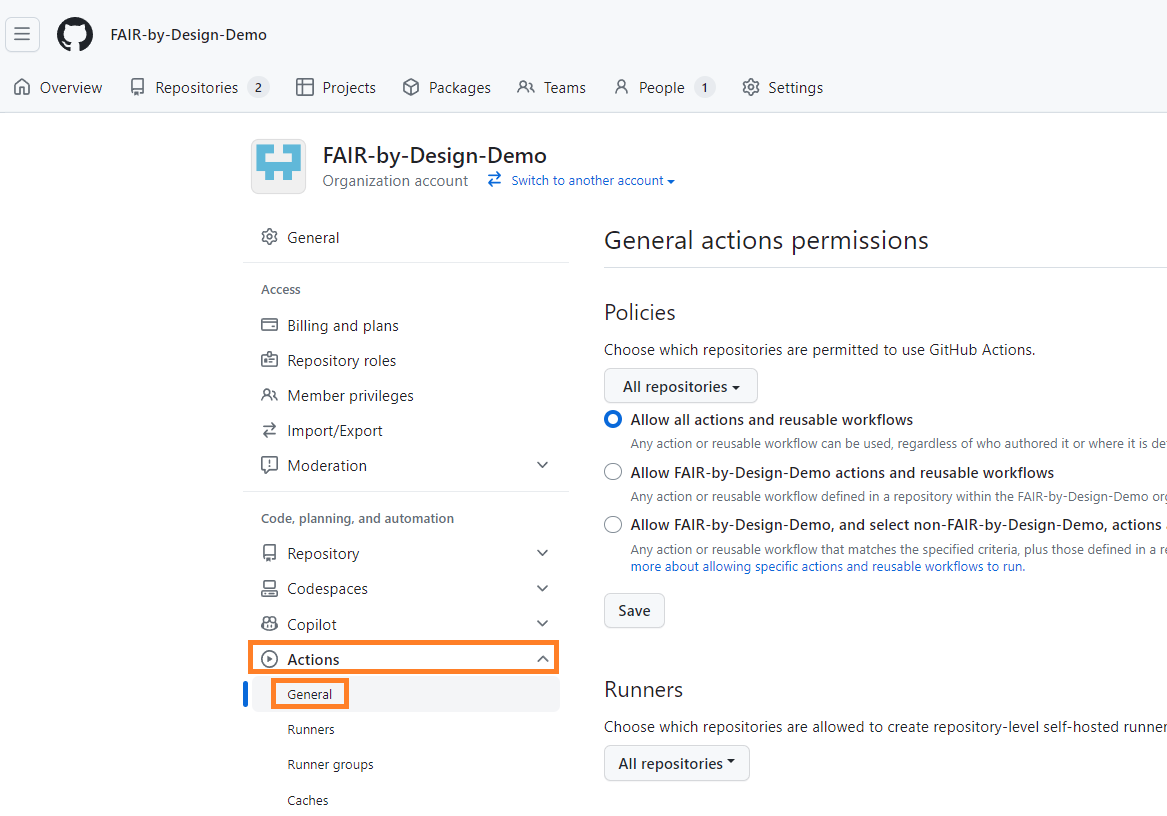Click the Import/Export sidebar icon
Viewport: 1167px width, 816px height.
(268, 430)
